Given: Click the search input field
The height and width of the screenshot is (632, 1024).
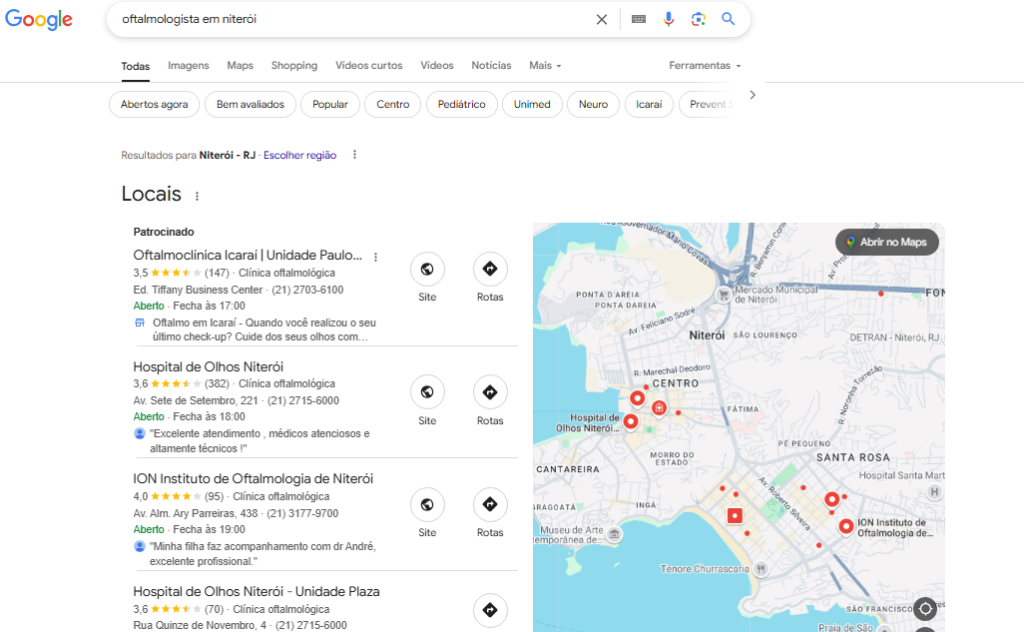Looking at the screenshot, I should [353, 20].
